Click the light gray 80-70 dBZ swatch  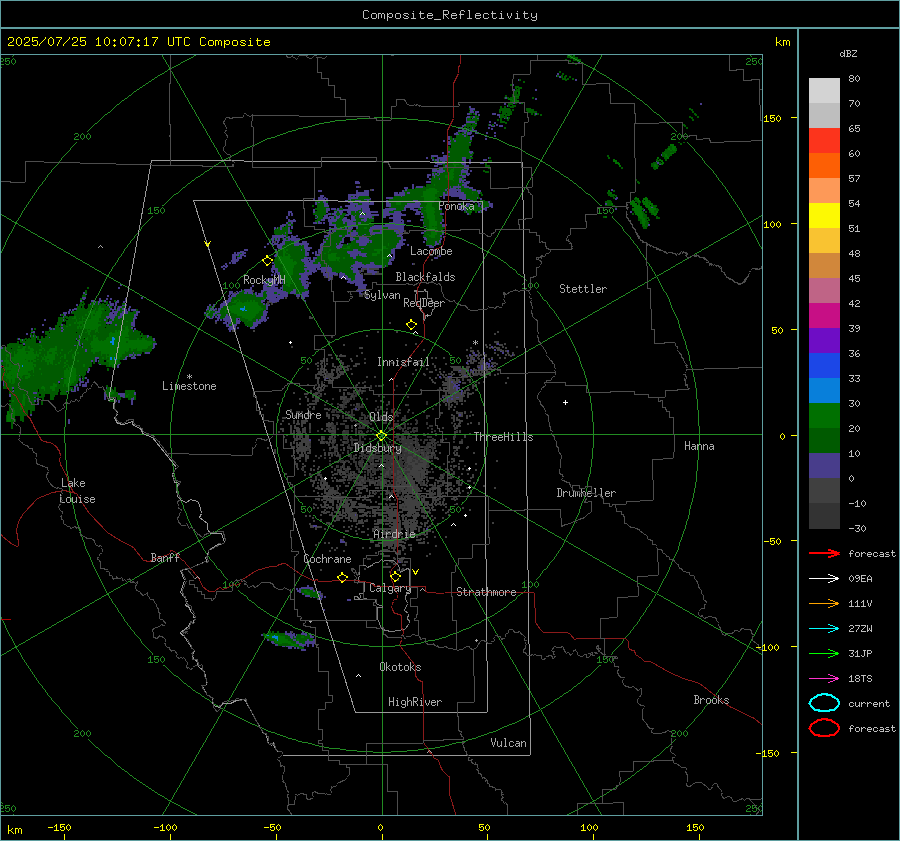point(824,91)
